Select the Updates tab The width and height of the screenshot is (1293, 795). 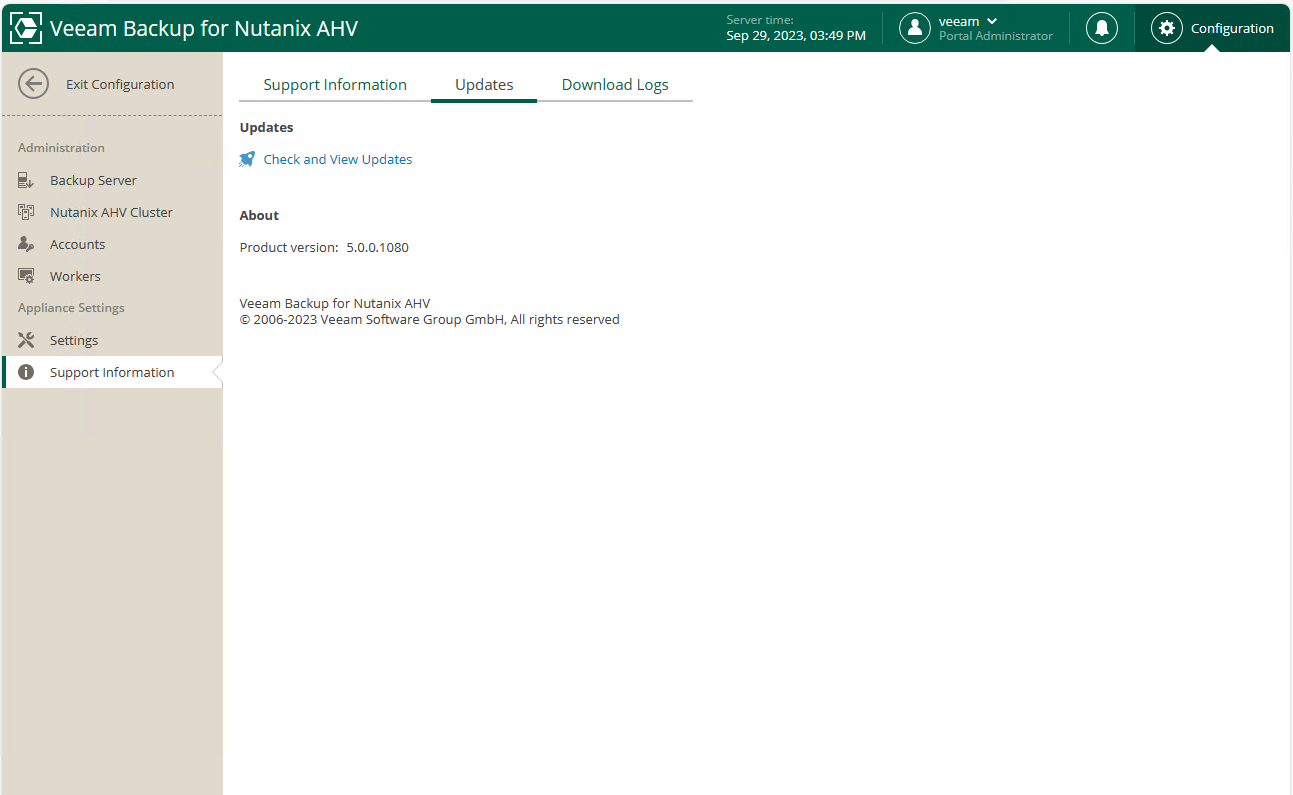(484, 85)
